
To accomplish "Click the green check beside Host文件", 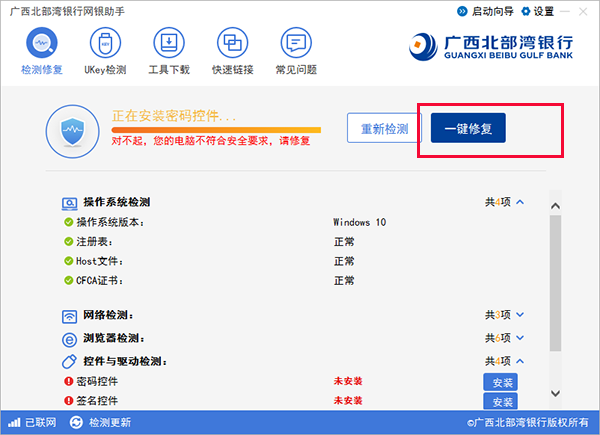I will point(68,261).
